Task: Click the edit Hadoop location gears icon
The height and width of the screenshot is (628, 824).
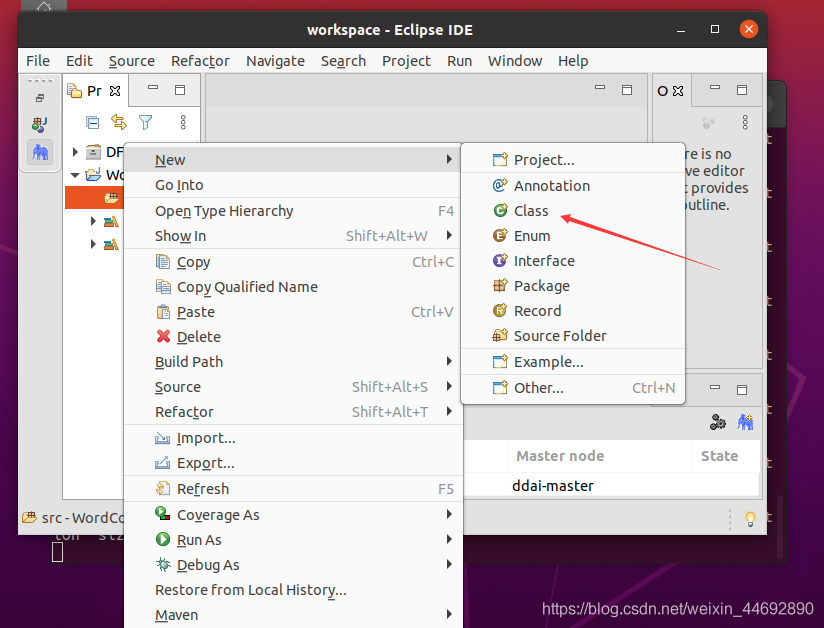Action: pyautogui.click(x=717, y=422)
